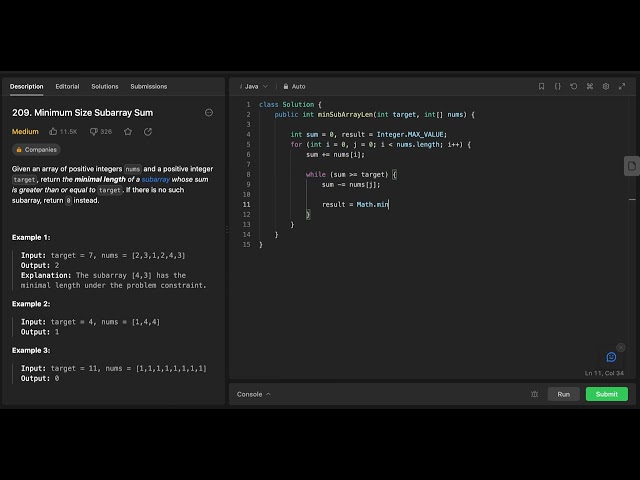The width and height of the screenshot is (640, 480).
Task: Click 'Example 1:' heading
Action: [31, 238]
